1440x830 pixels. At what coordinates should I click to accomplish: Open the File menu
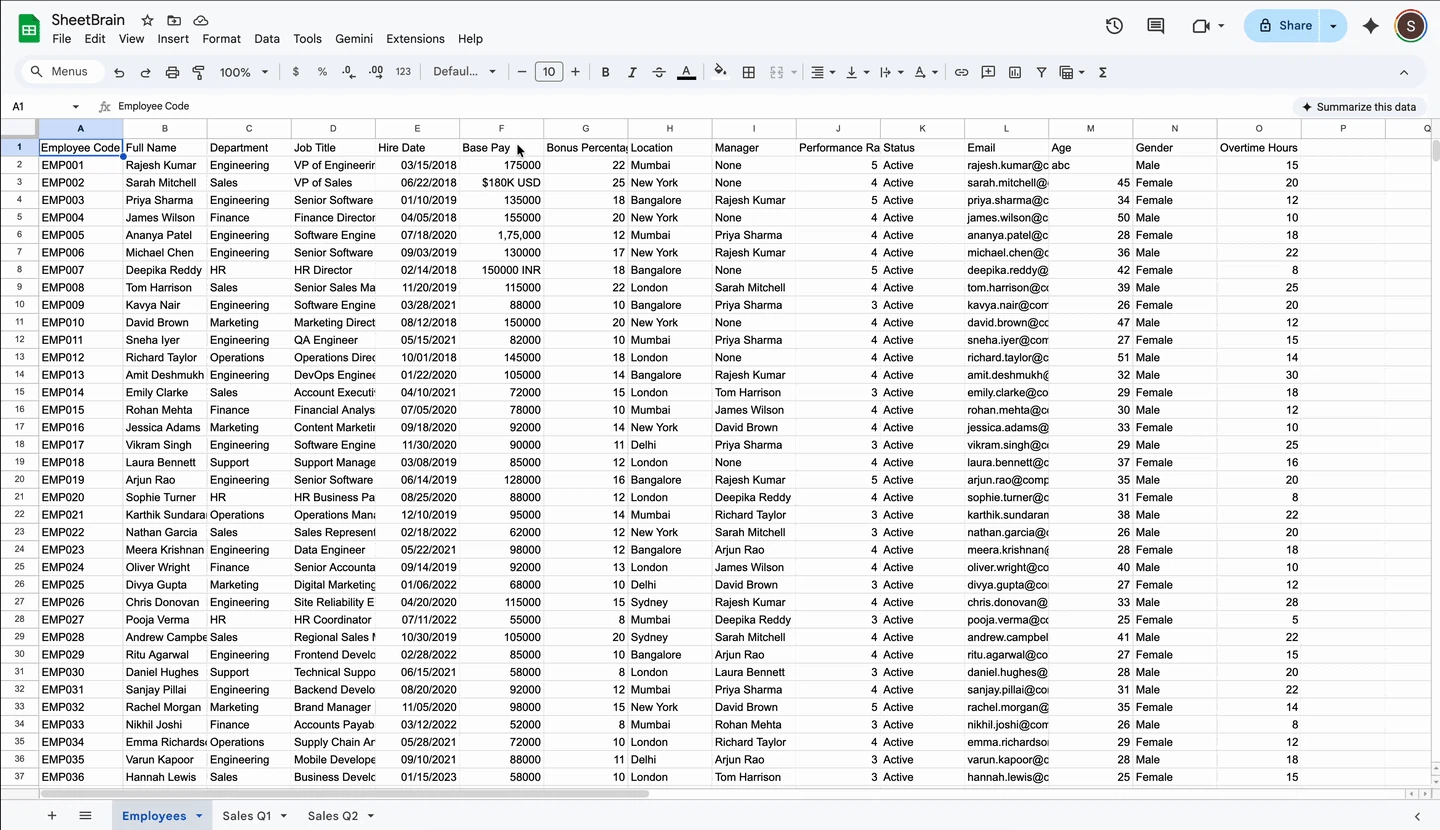[x=62, y=39]
